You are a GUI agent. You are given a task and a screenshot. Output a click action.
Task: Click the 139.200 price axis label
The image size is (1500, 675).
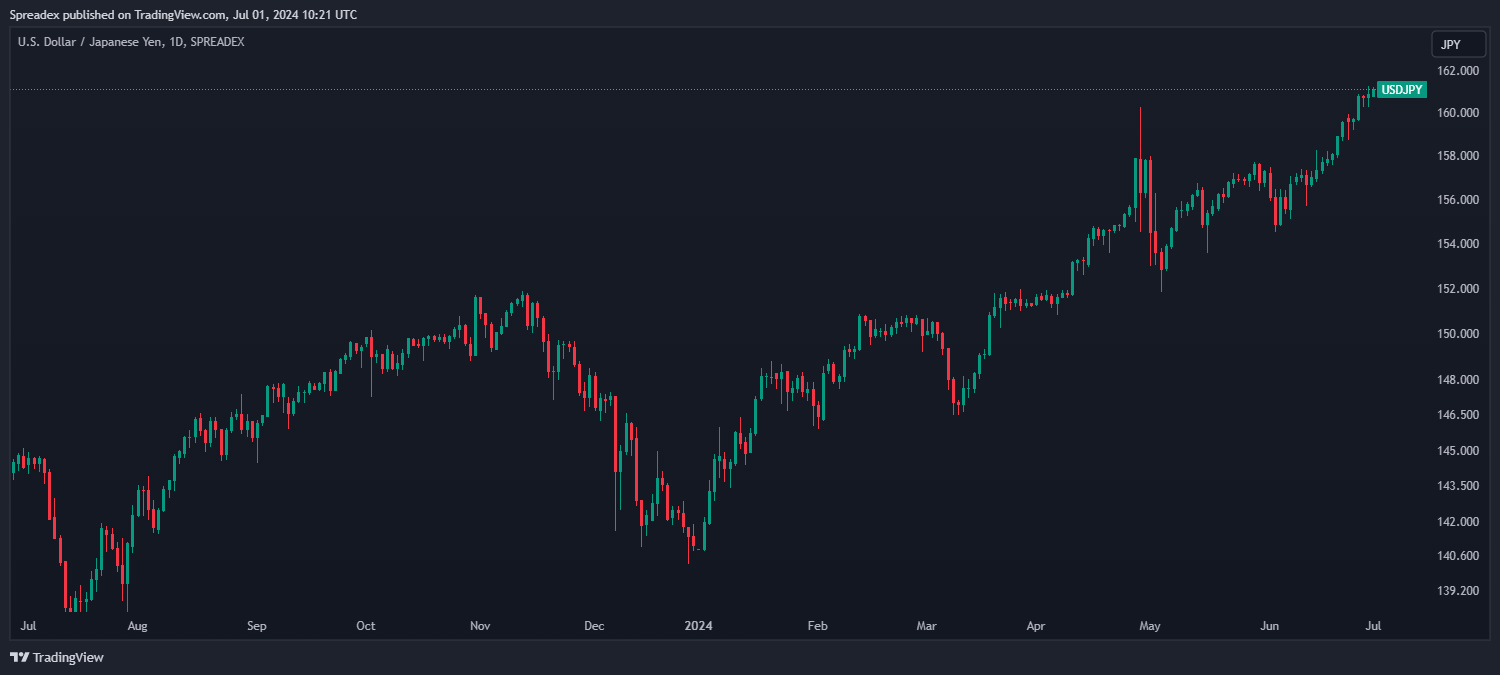[x=1458, y=591]
